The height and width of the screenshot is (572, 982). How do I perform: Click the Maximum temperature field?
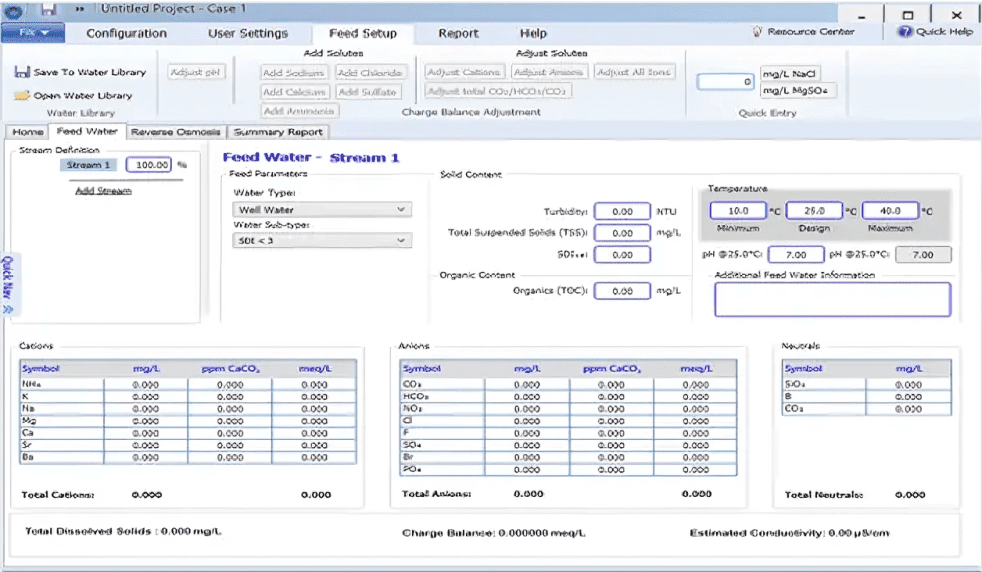tap(891, 211)
